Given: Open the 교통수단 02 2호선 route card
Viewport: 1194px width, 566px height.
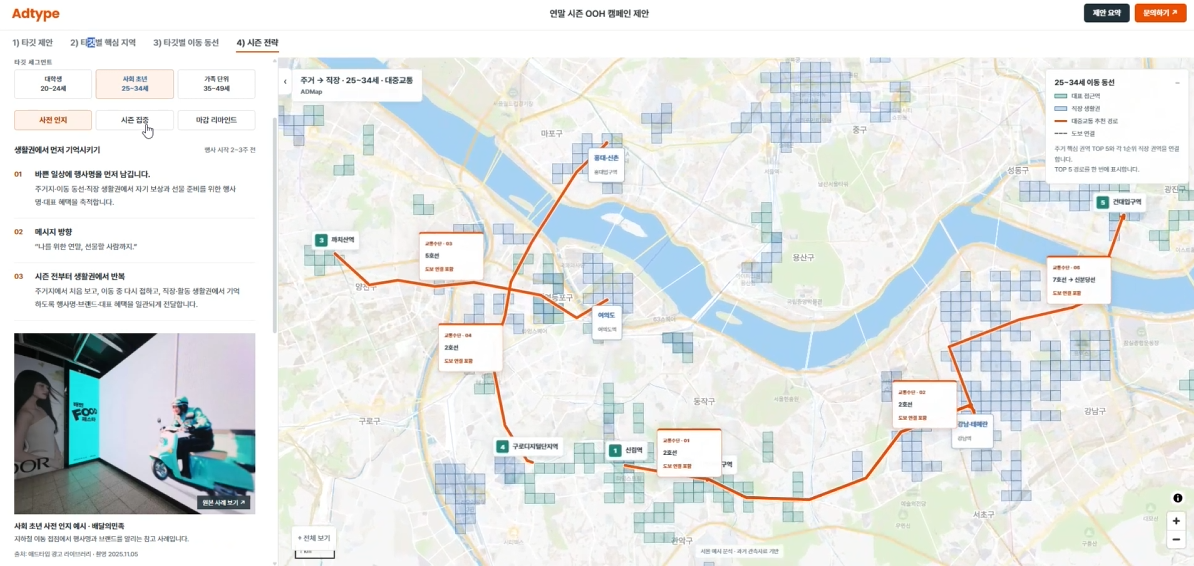Looking at the screenshot, I should pos(924,404).
